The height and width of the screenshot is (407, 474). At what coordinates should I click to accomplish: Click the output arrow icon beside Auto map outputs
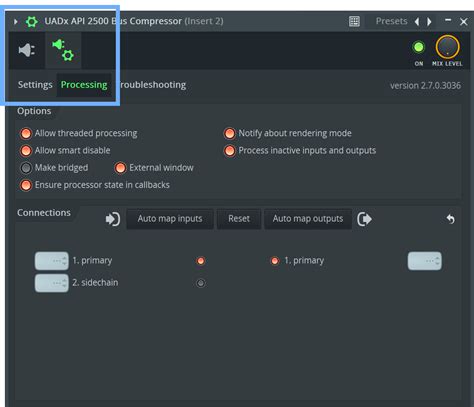[364, 219]
